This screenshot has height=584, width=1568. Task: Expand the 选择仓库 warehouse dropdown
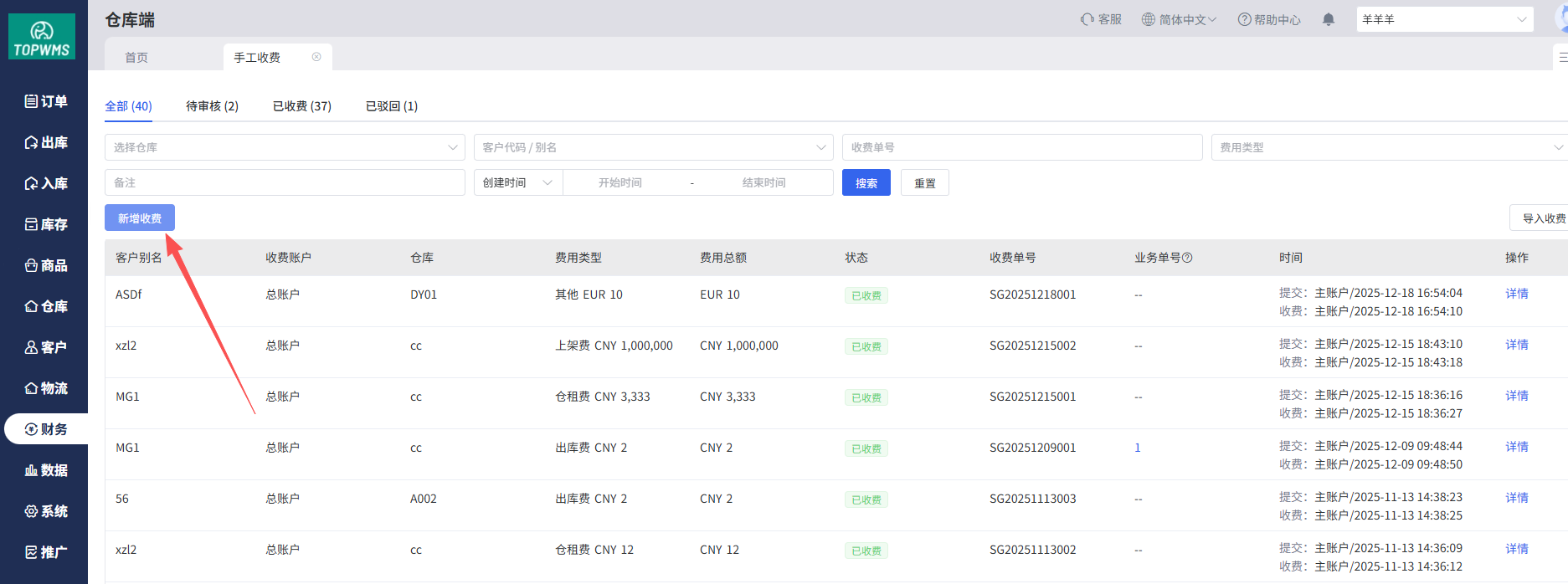coord(285,147)
